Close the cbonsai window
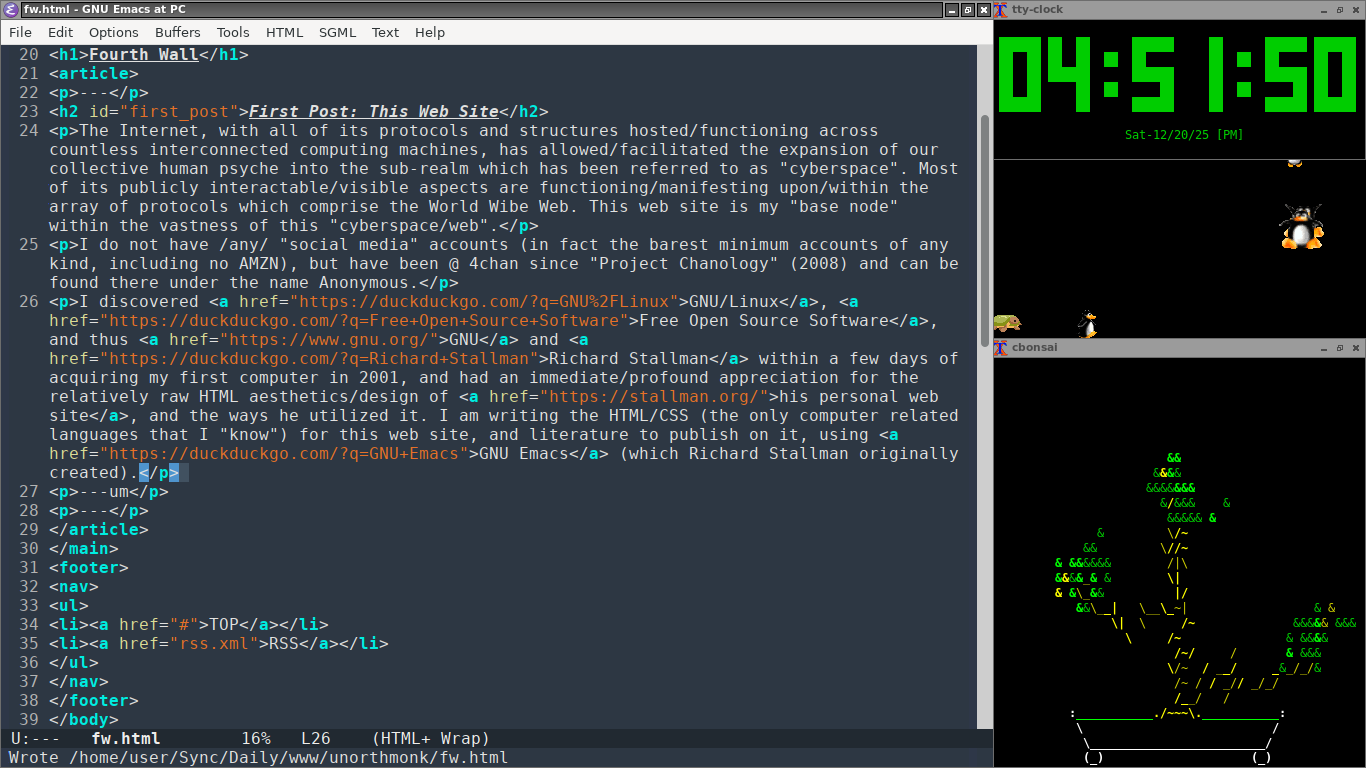This screenshot has width=1366, height=768. pyautogui.click(x=1356, y=348)
